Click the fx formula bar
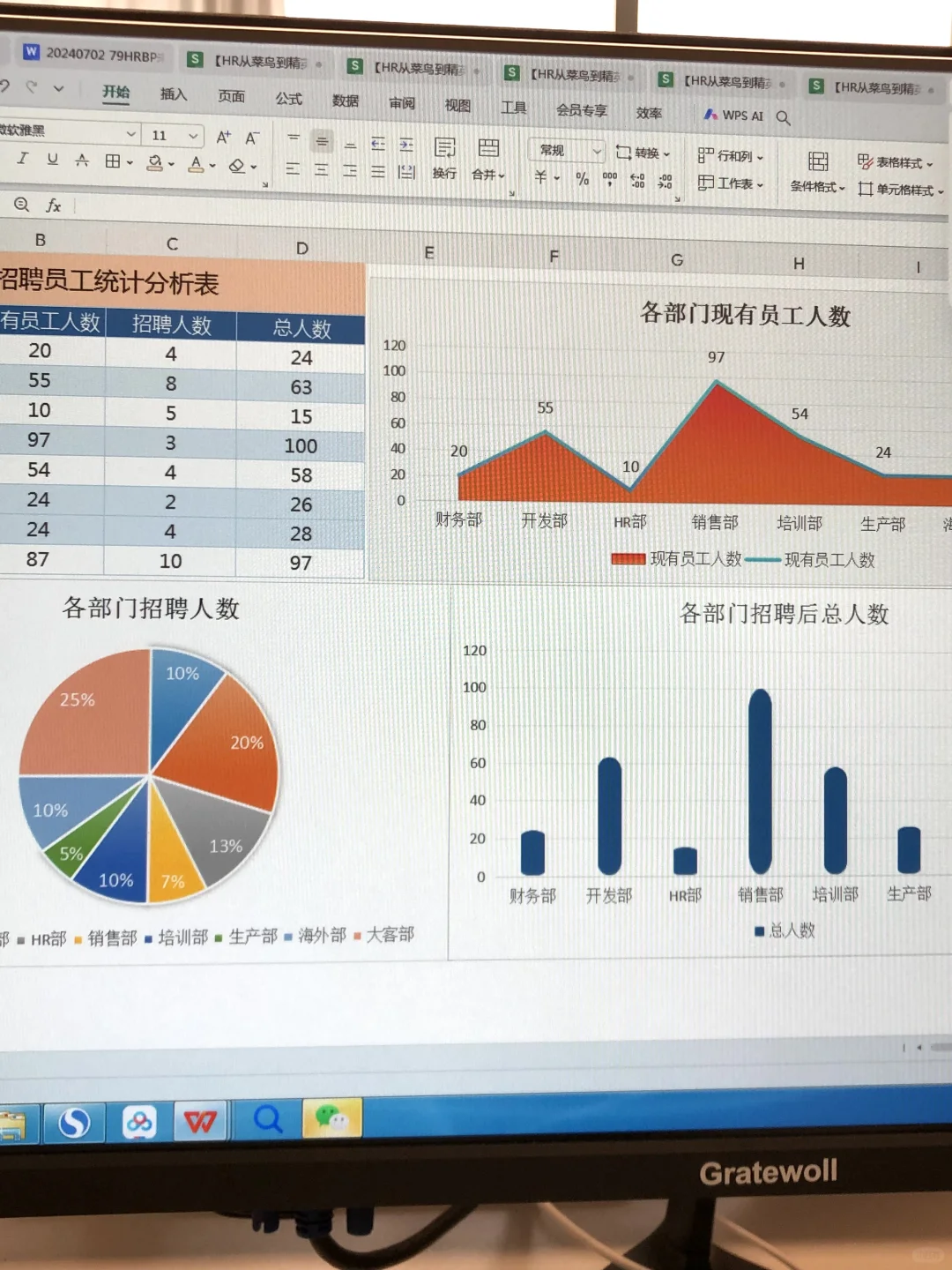 [x=53, y=206]
